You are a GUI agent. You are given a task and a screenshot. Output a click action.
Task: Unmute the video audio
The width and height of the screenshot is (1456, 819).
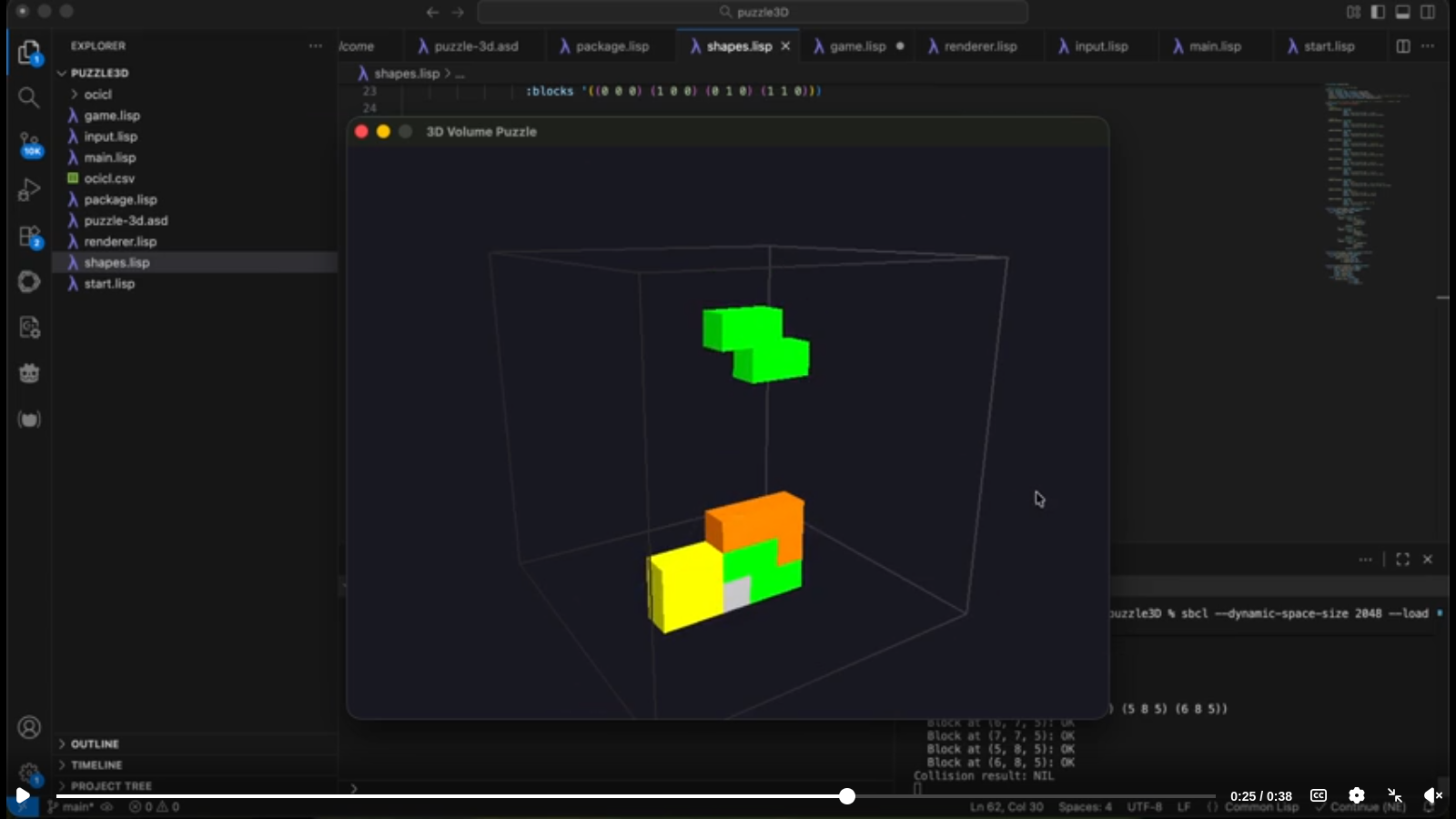tap(1432, 795)
